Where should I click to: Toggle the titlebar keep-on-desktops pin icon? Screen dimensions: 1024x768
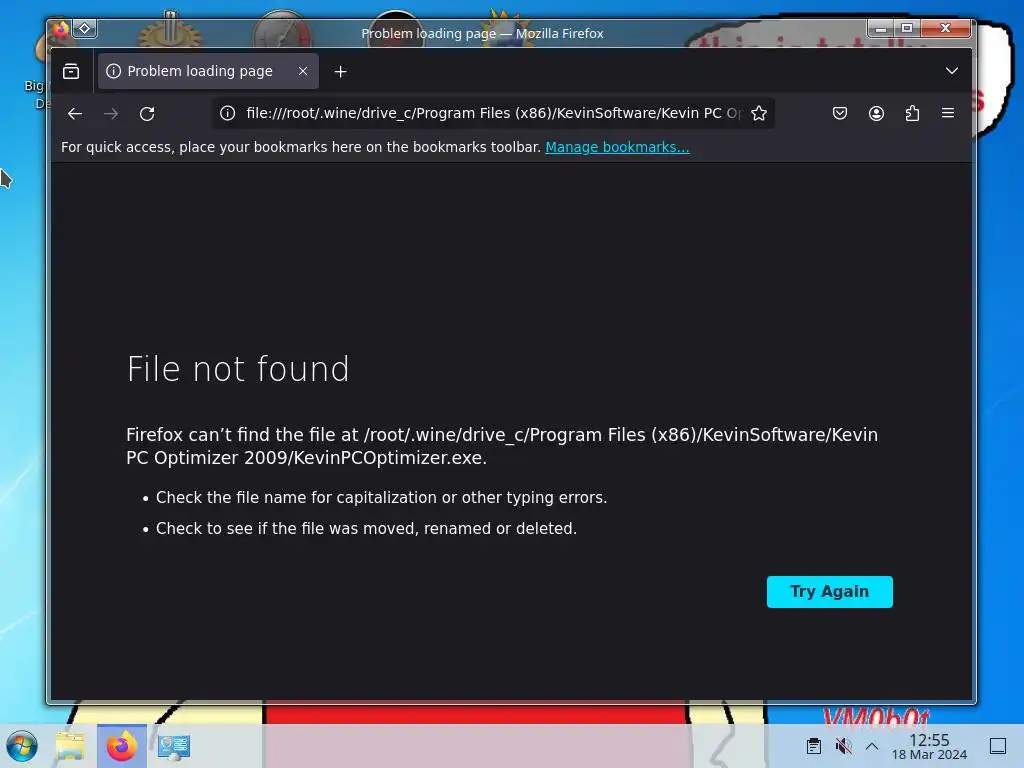pos(85,28)
